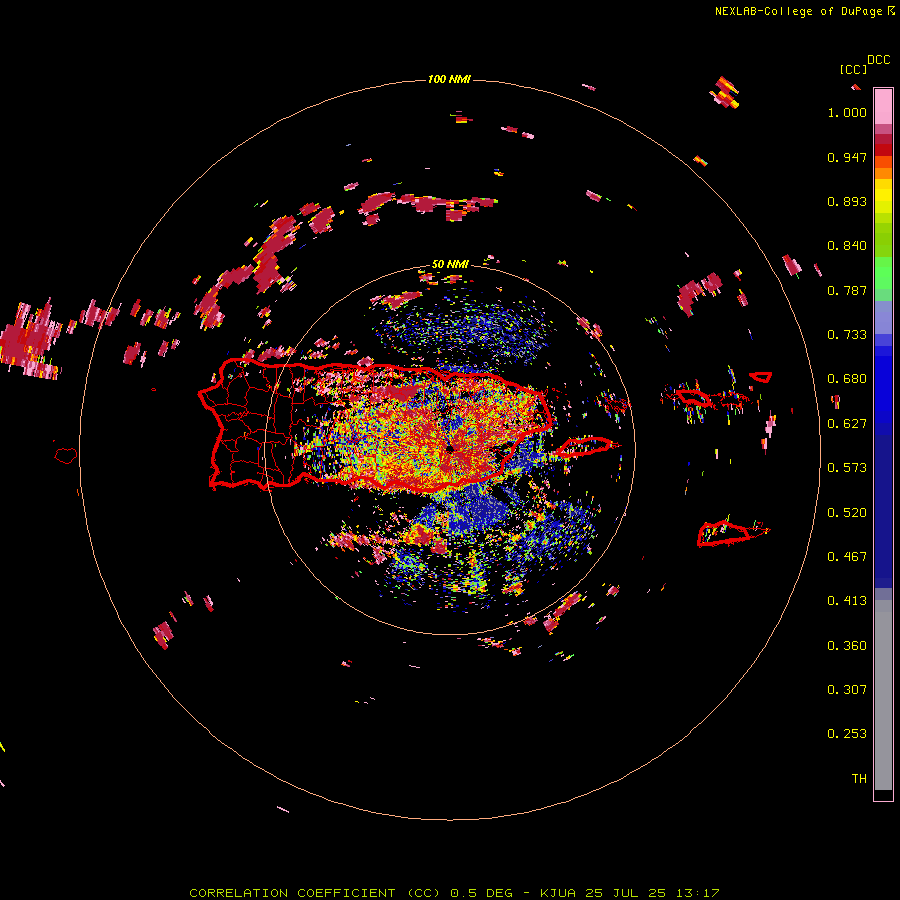Click the 0.893 scale value
900x900 pixels.
[847, 201]
